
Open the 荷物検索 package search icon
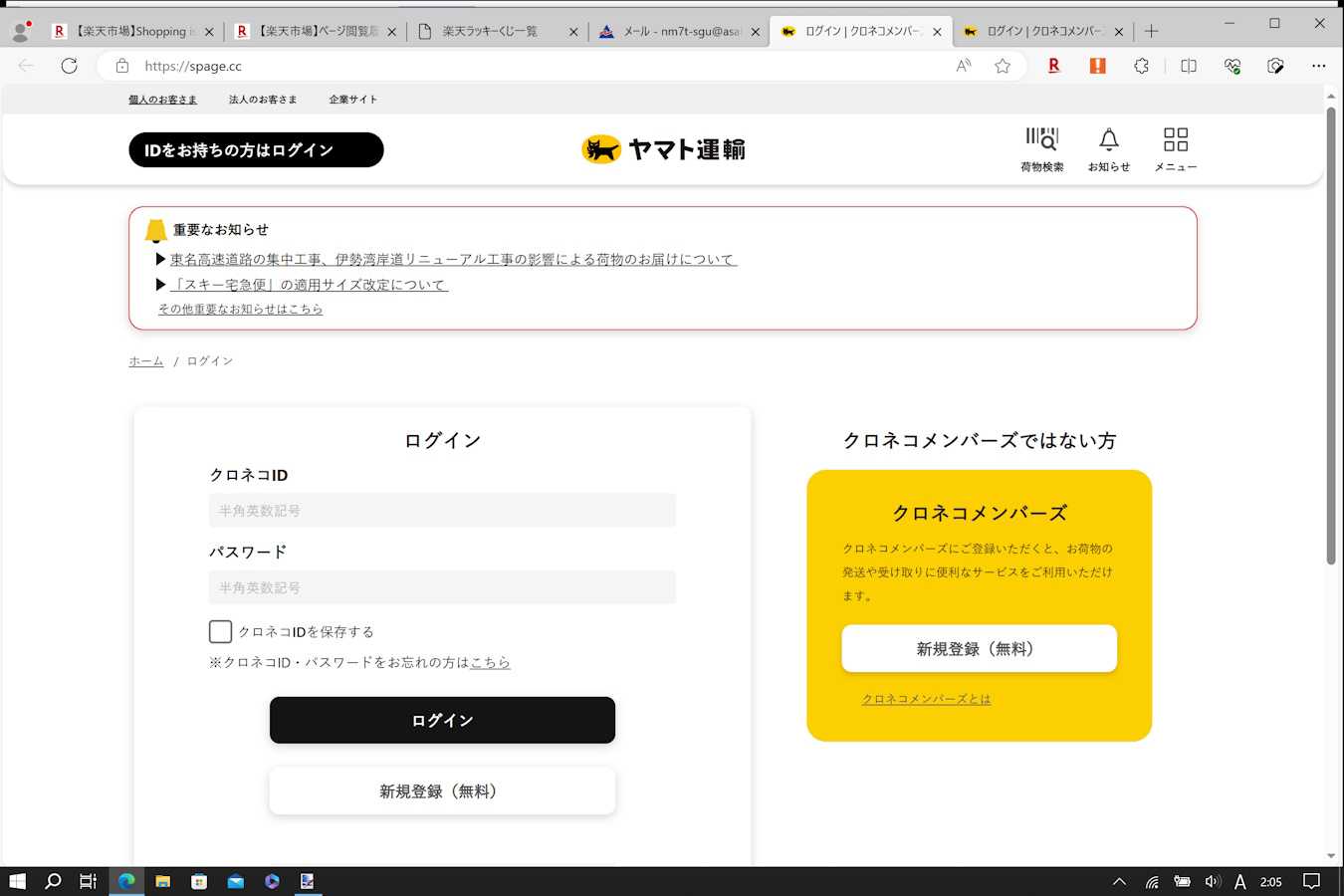click(x=1041, y=149)
